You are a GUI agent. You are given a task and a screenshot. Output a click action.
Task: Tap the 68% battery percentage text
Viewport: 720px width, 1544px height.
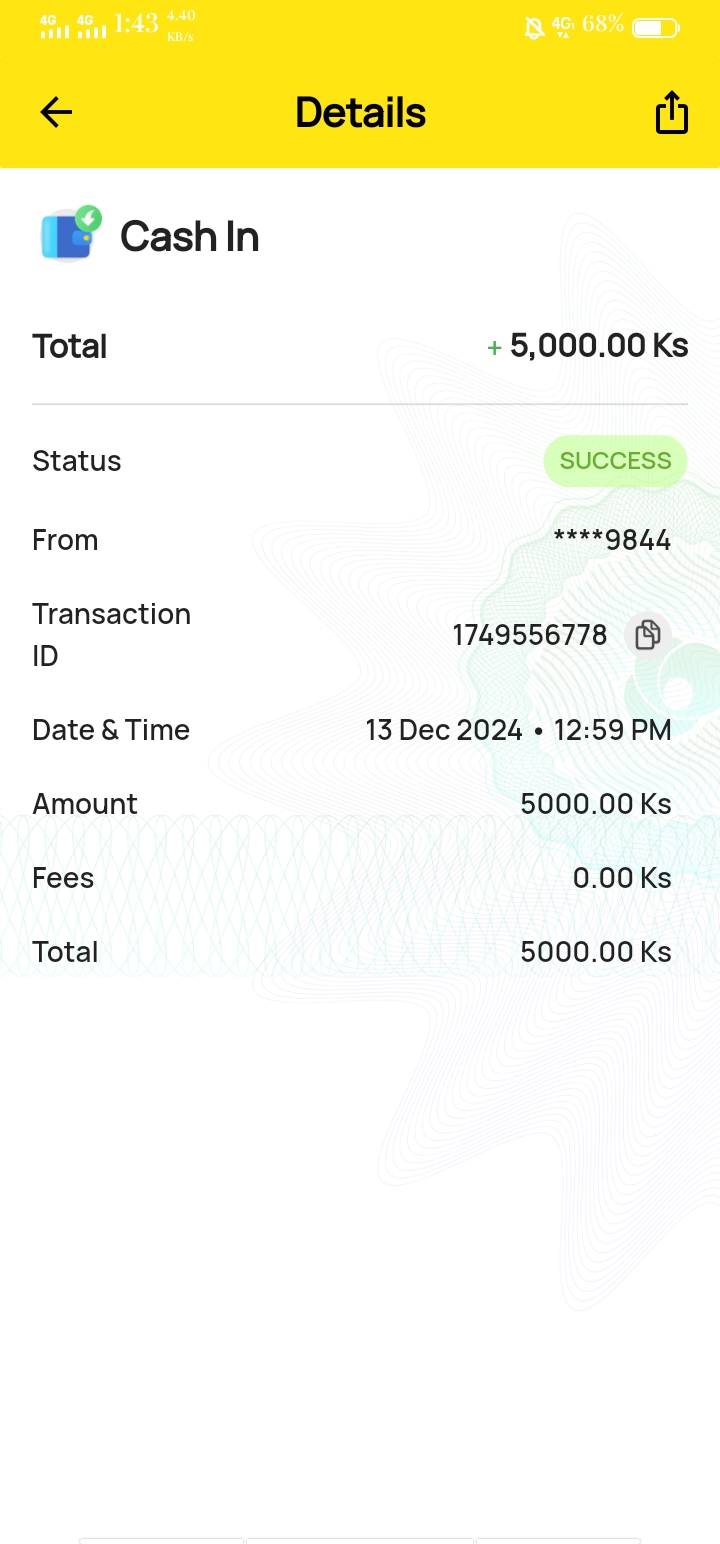pyautogui.click(x=602, y=24)
